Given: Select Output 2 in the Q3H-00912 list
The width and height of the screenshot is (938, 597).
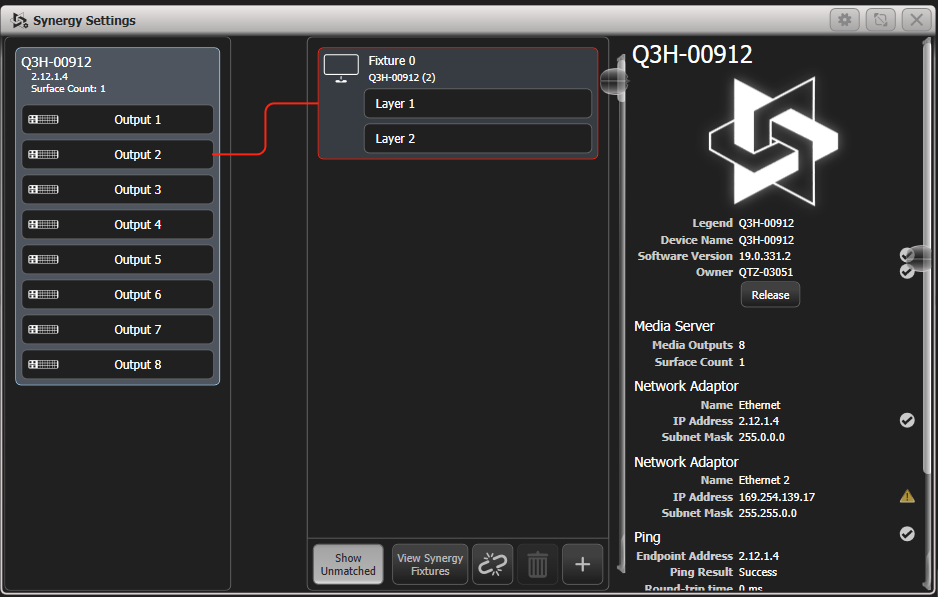Looking at the screenshot, I should click(117, 154).
